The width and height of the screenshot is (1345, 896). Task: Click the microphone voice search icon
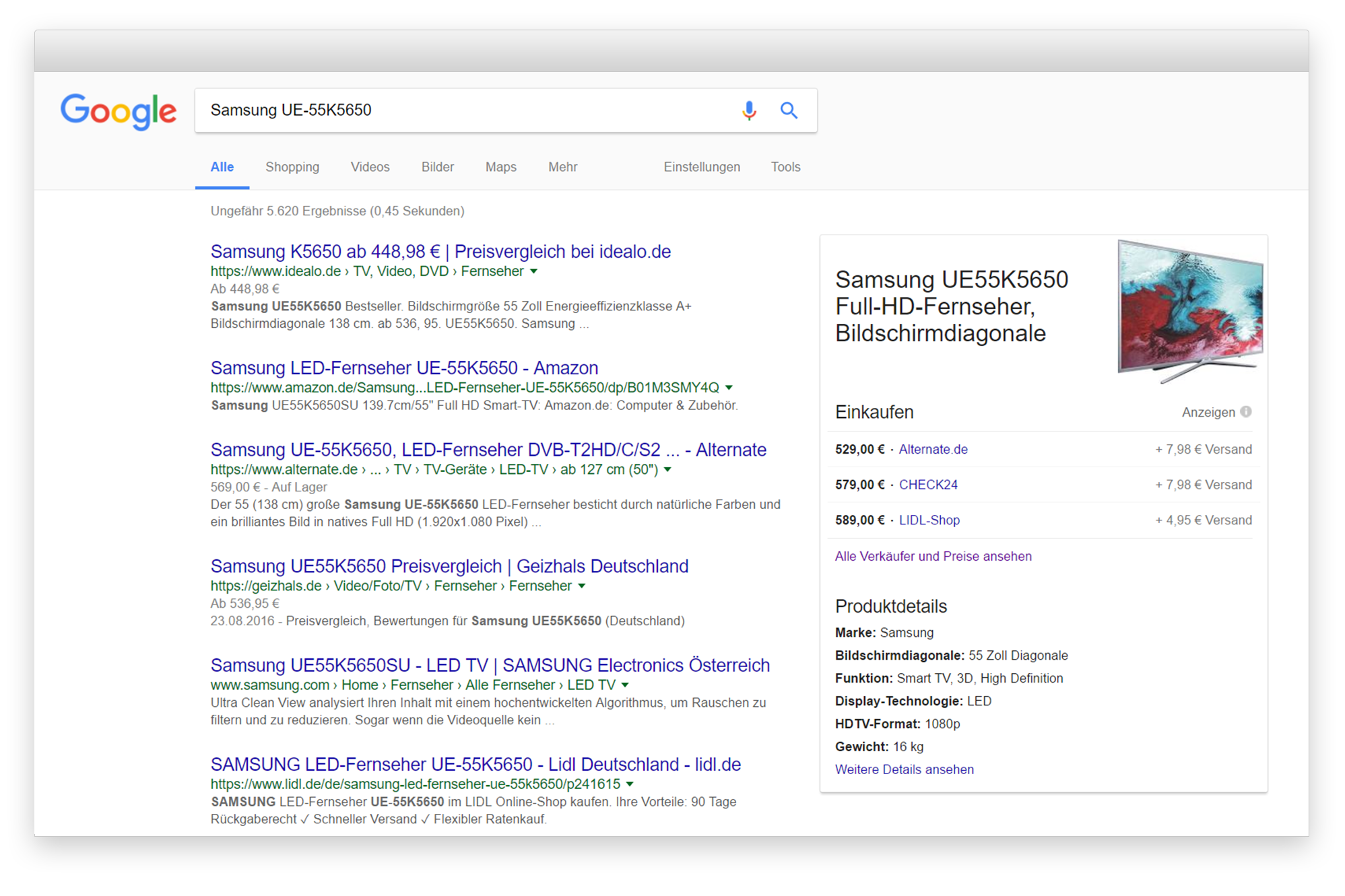point(749,110)
